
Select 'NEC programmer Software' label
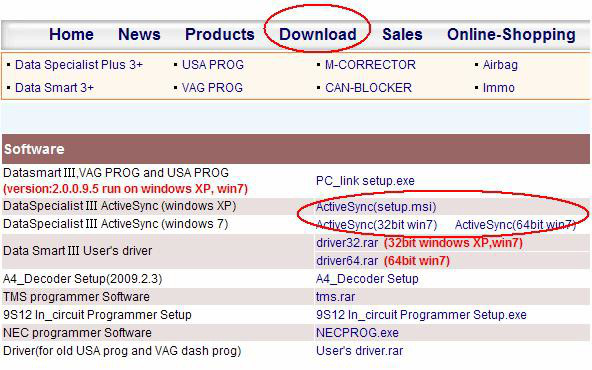tap(77, 333)
